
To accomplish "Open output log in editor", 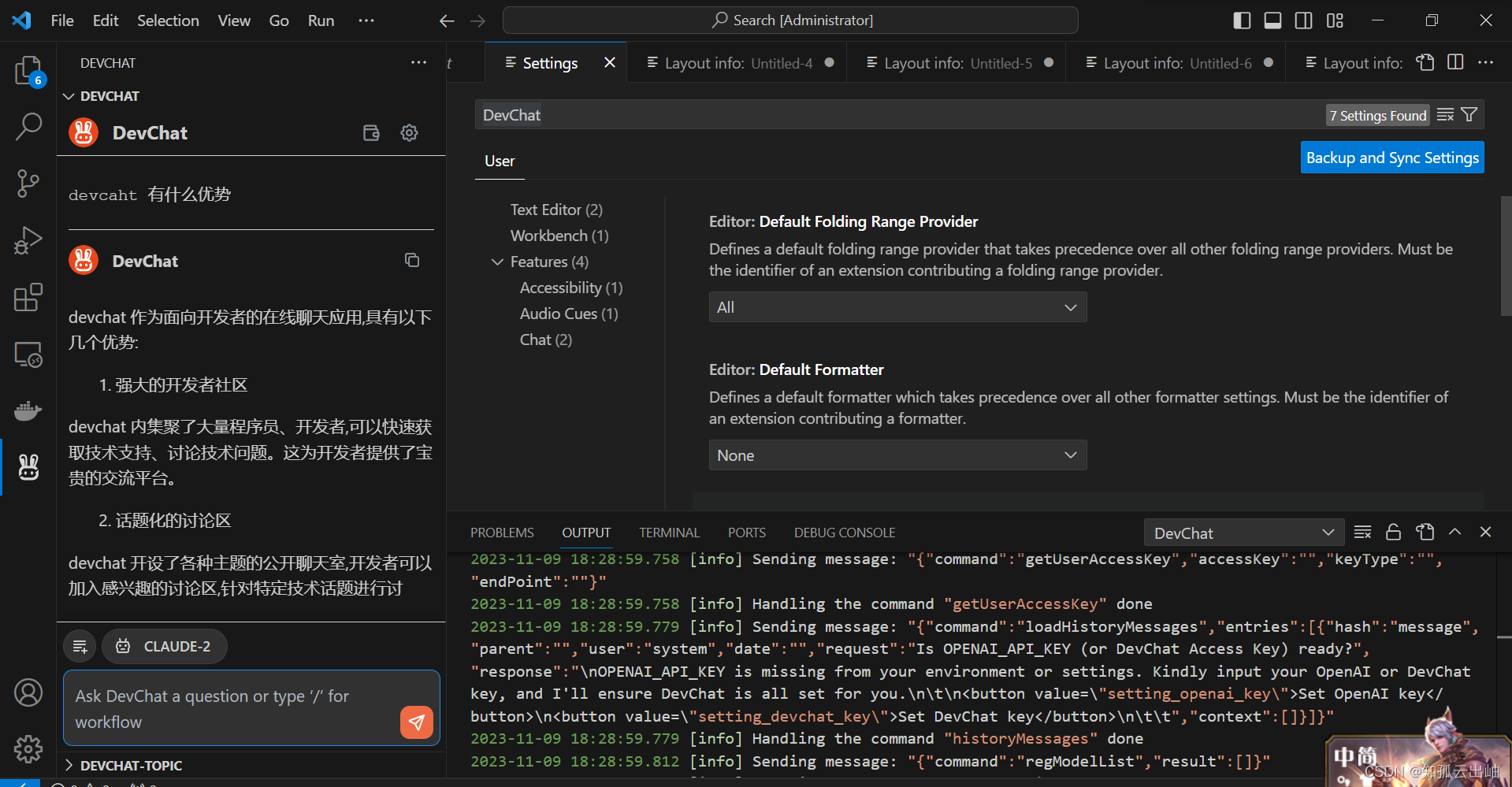I will [x=1425, y=533].
